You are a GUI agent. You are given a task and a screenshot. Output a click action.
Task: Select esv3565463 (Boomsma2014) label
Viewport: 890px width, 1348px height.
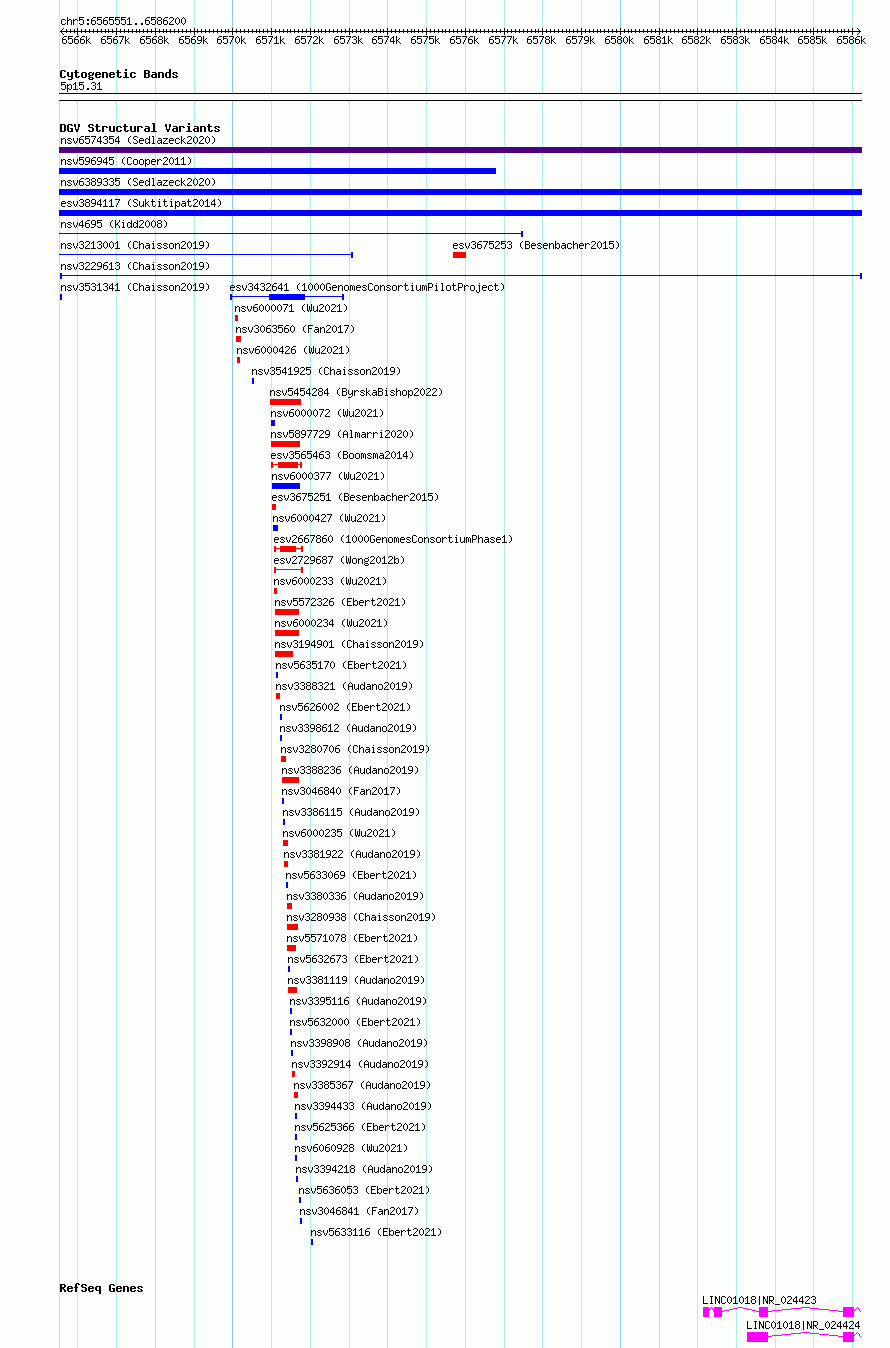[343, 456]
